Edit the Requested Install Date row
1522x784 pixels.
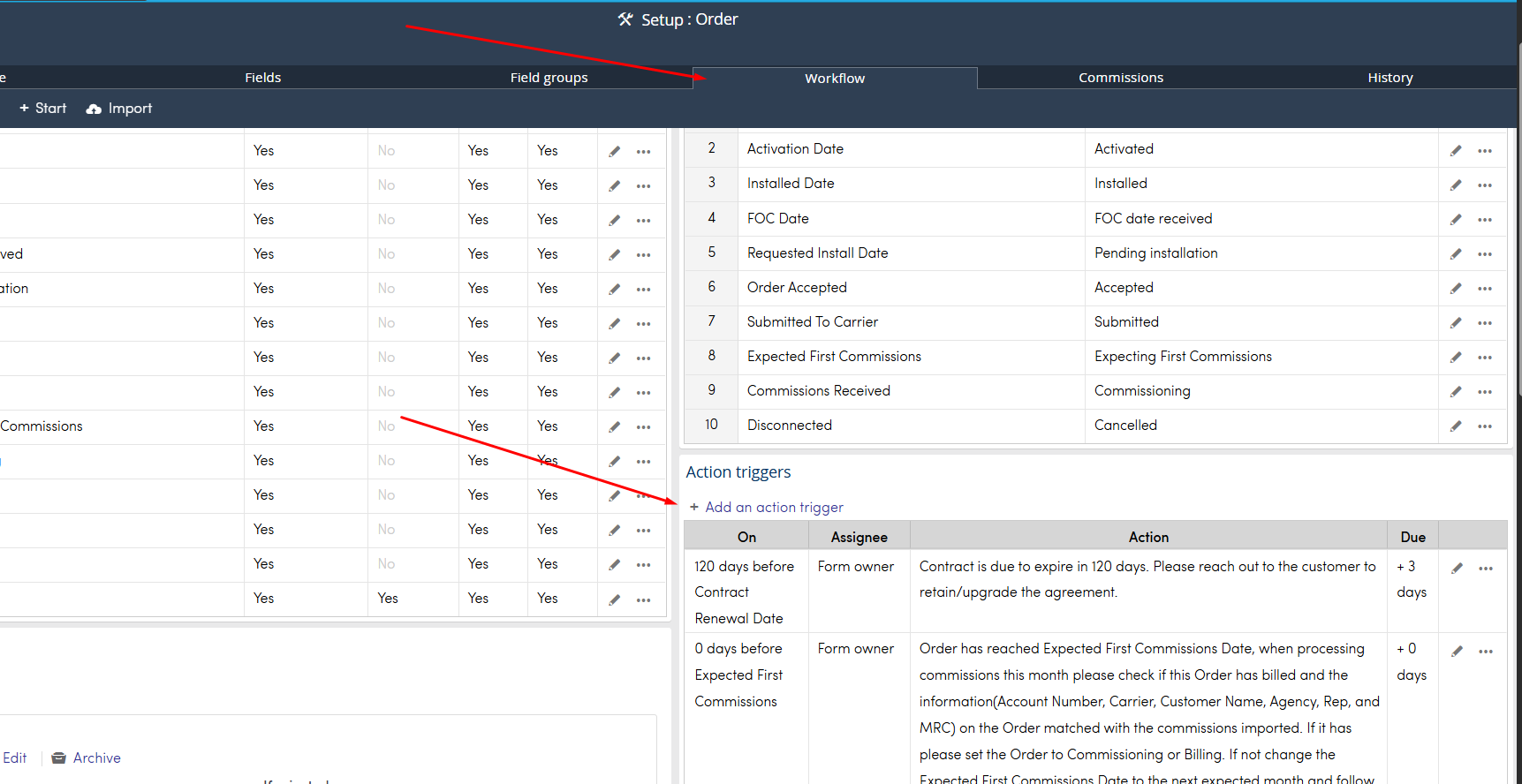(1456, 254)
